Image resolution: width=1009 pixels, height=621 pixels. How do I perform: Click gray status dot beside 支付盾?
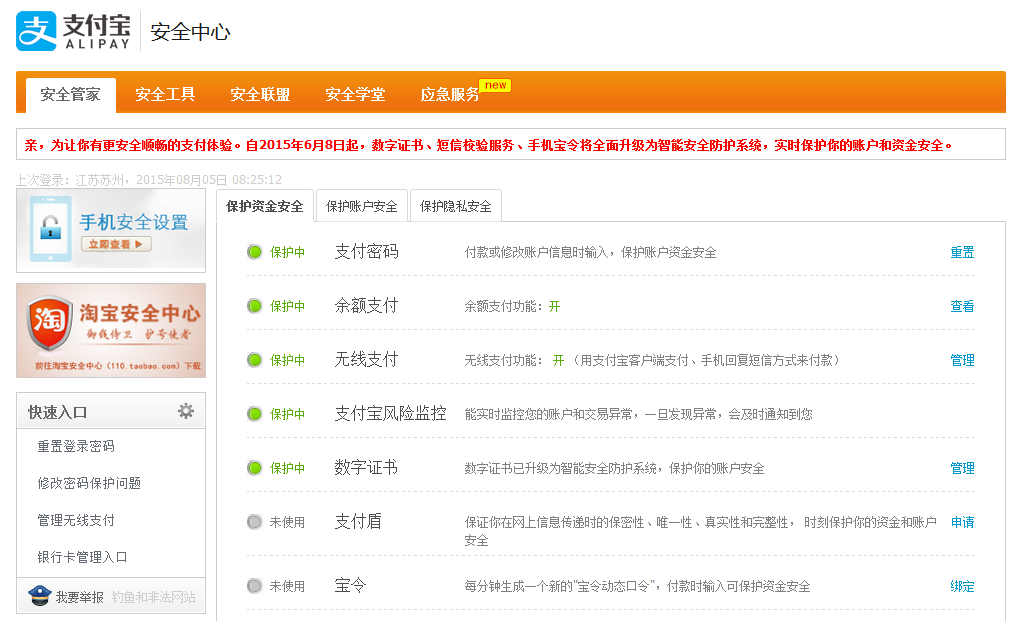coord(254,522)
